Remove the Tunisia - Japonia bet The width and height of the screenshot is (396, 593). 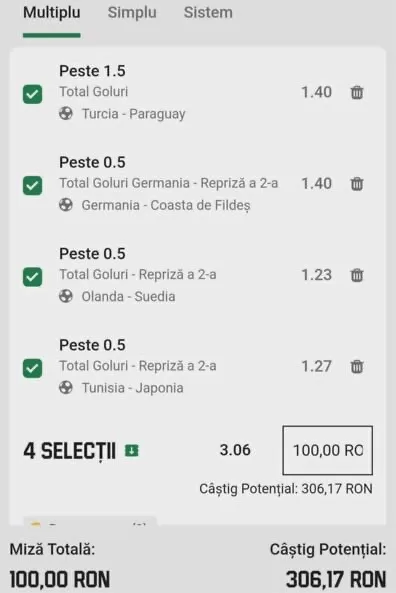click(357, 366)
